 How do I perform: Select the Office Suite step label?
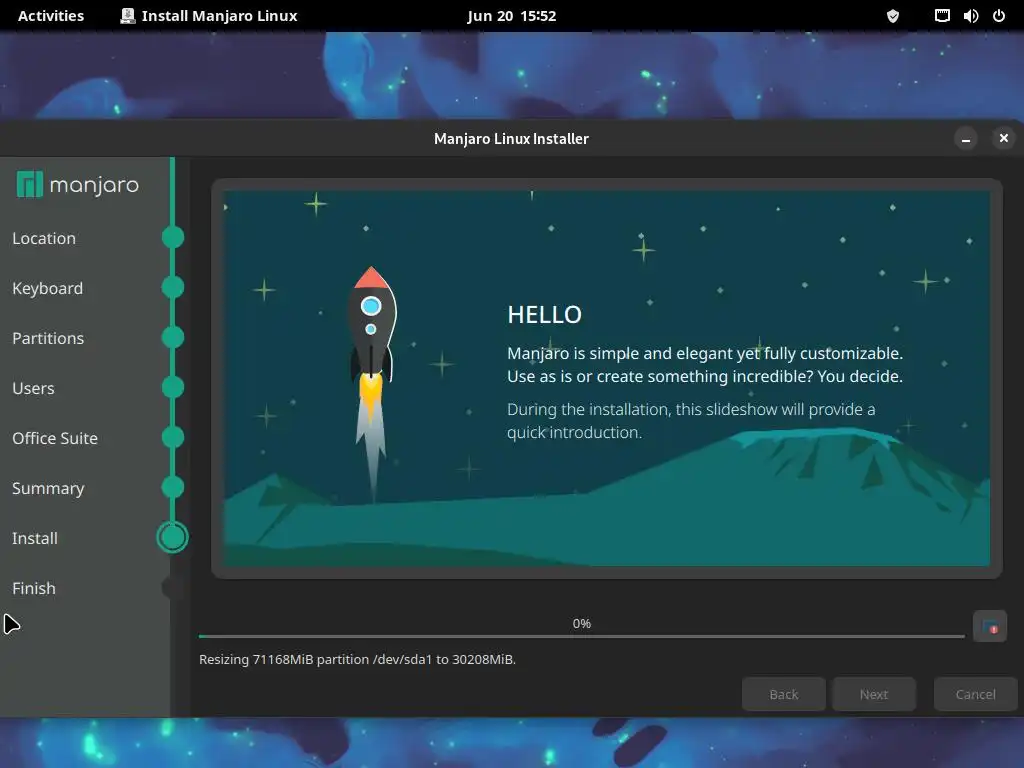pyautogui.click(x=55, y=438)
